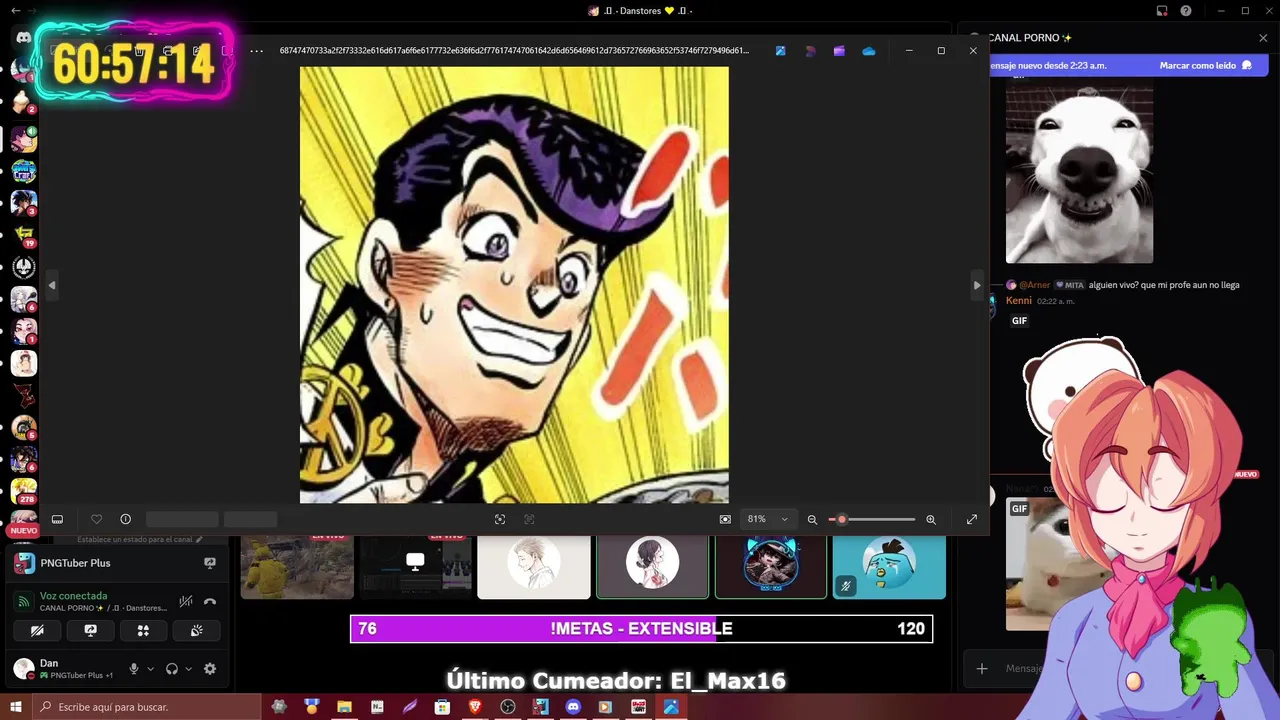This screenshot has height=720, width=1280.
Task: Favorite the image with the heart icon
Action: (x=96, y=519)
